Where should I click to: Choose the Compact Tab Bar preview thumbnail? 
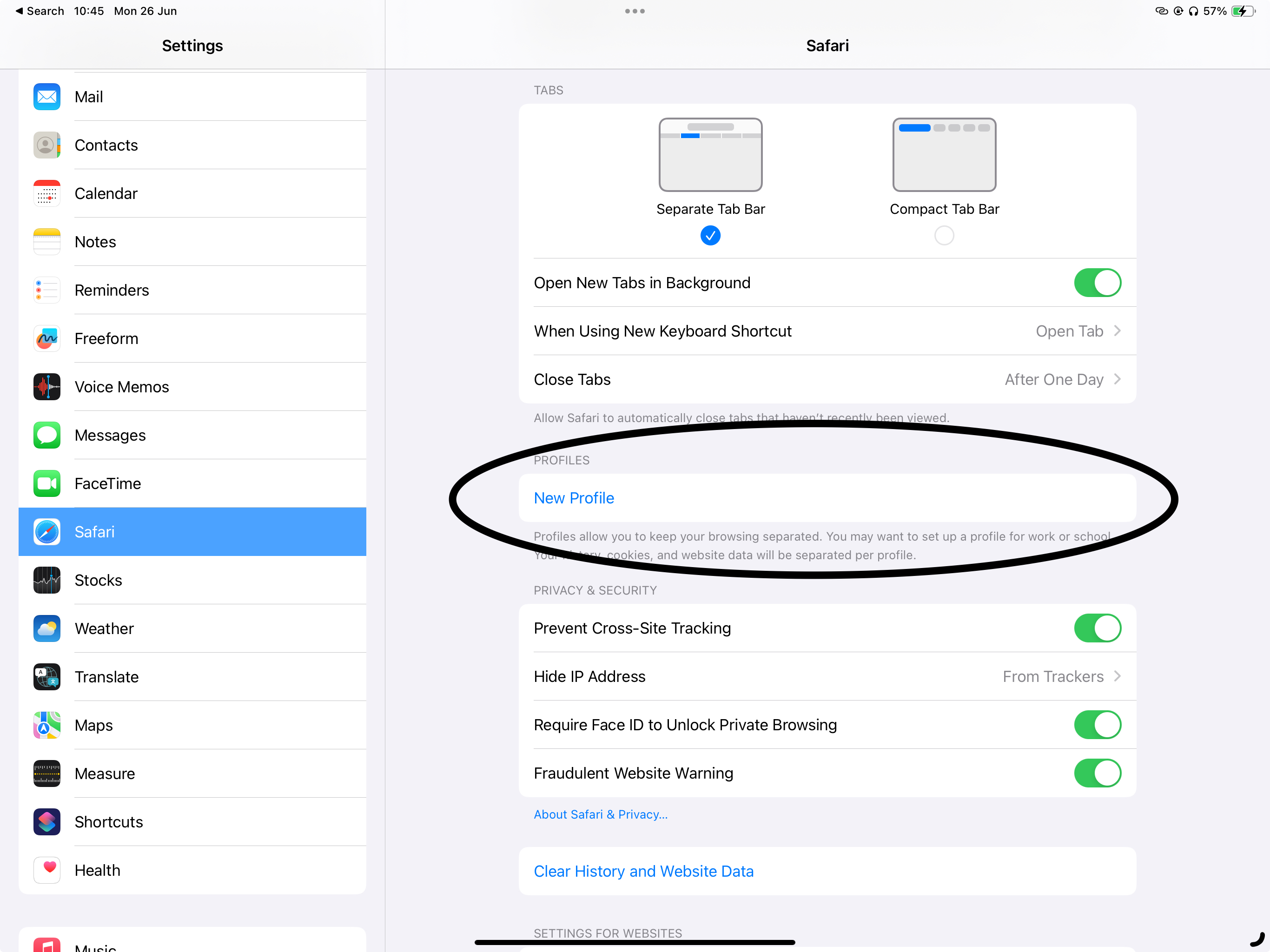pos(944,154)
